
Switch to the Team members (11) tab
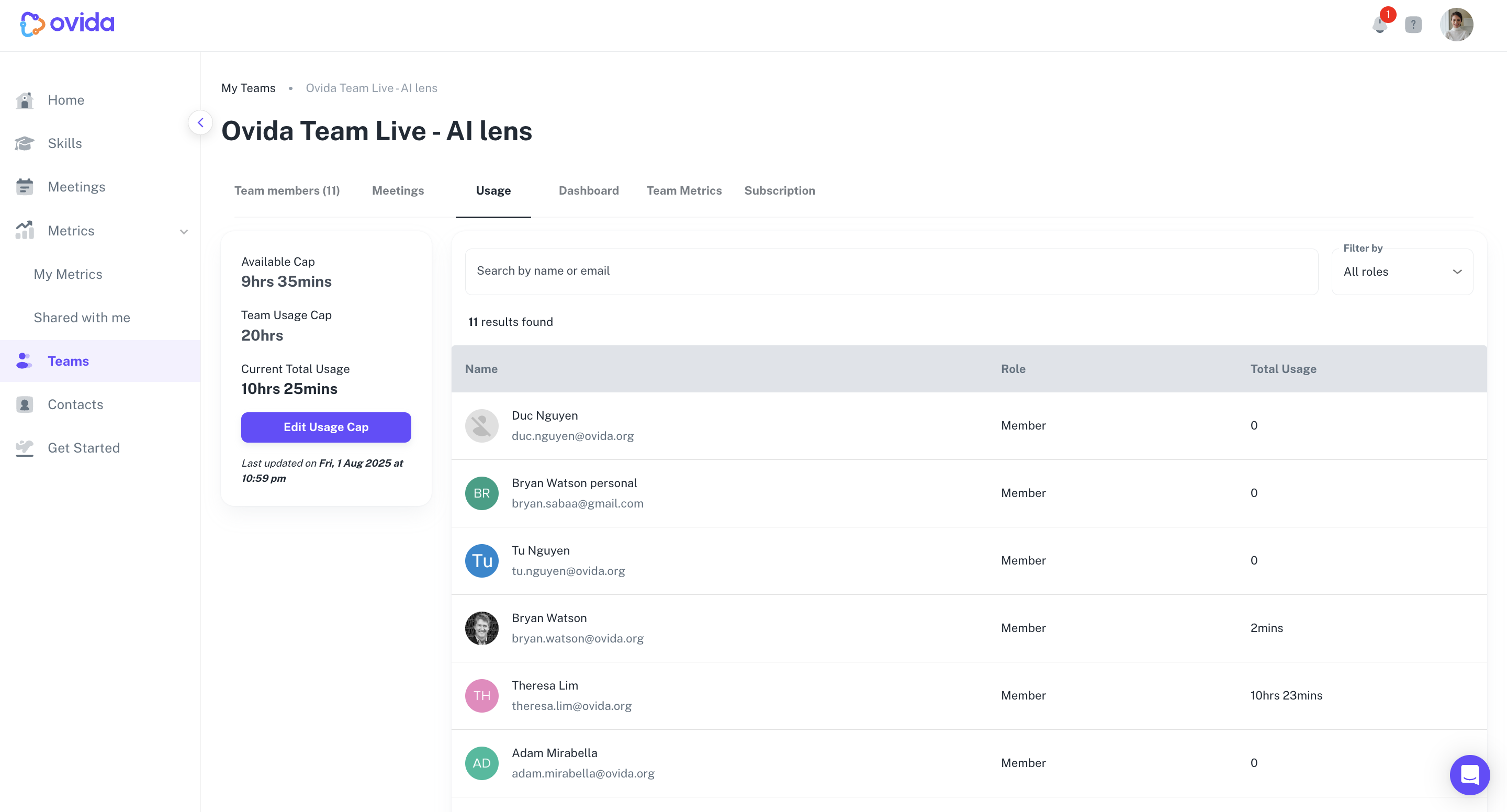coord(287,191)
